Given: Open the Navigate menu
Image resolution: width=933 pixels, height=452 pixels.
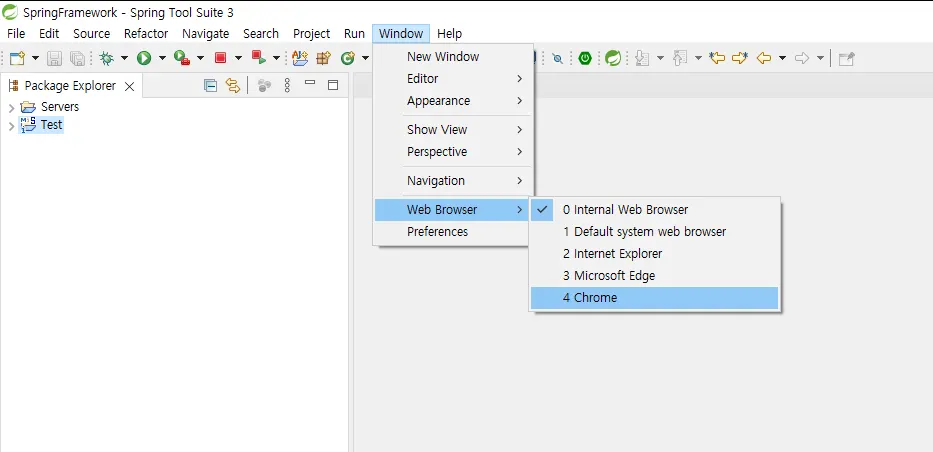Looking at the screenshot, I should coord(205,34).
